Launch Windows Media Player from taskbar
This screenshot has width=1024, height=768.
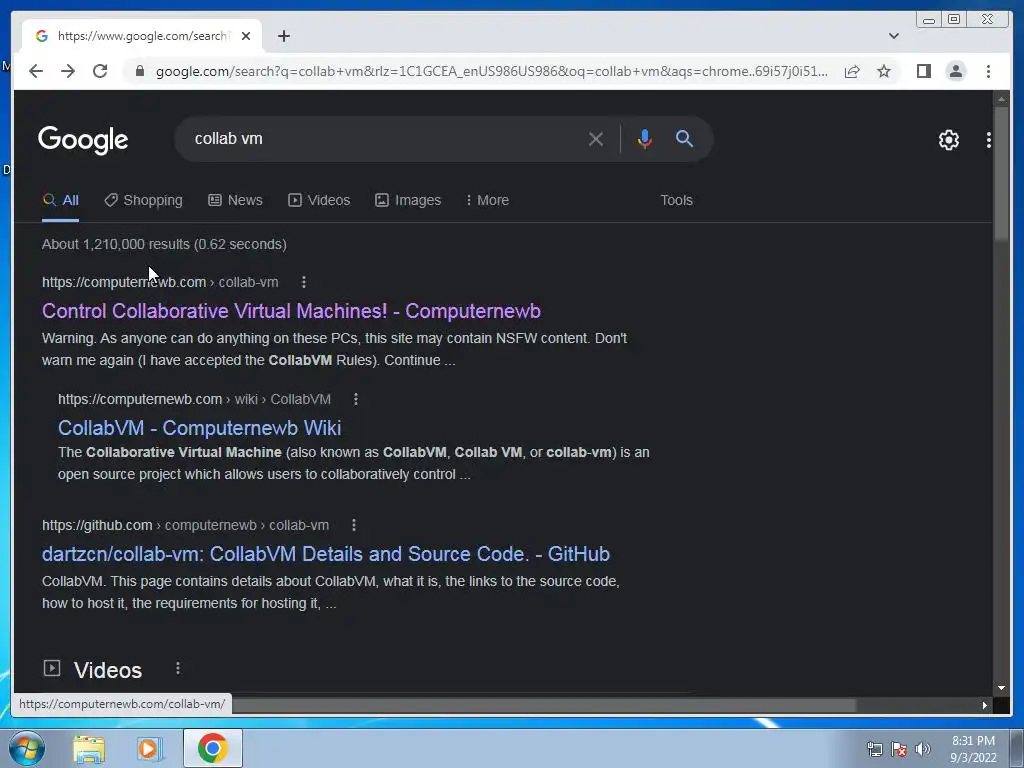[x=150, y=748]
